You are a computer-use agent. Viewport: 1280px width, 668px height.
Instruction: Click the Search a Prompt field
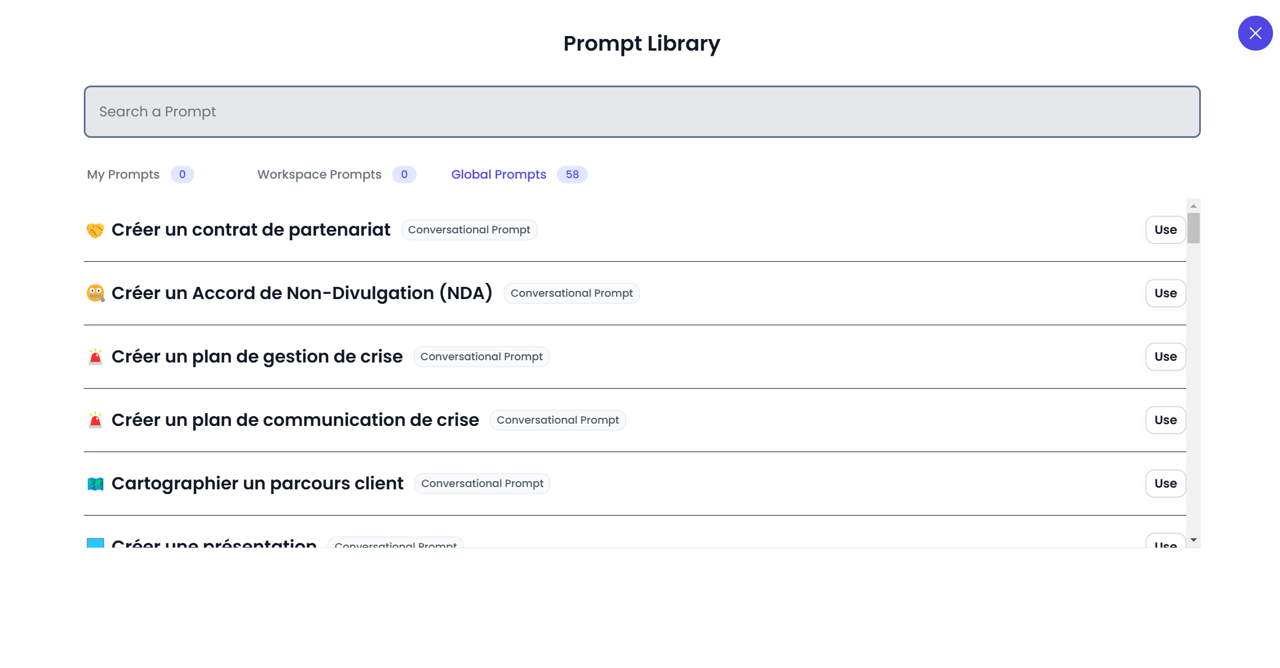tap(641, 112)
